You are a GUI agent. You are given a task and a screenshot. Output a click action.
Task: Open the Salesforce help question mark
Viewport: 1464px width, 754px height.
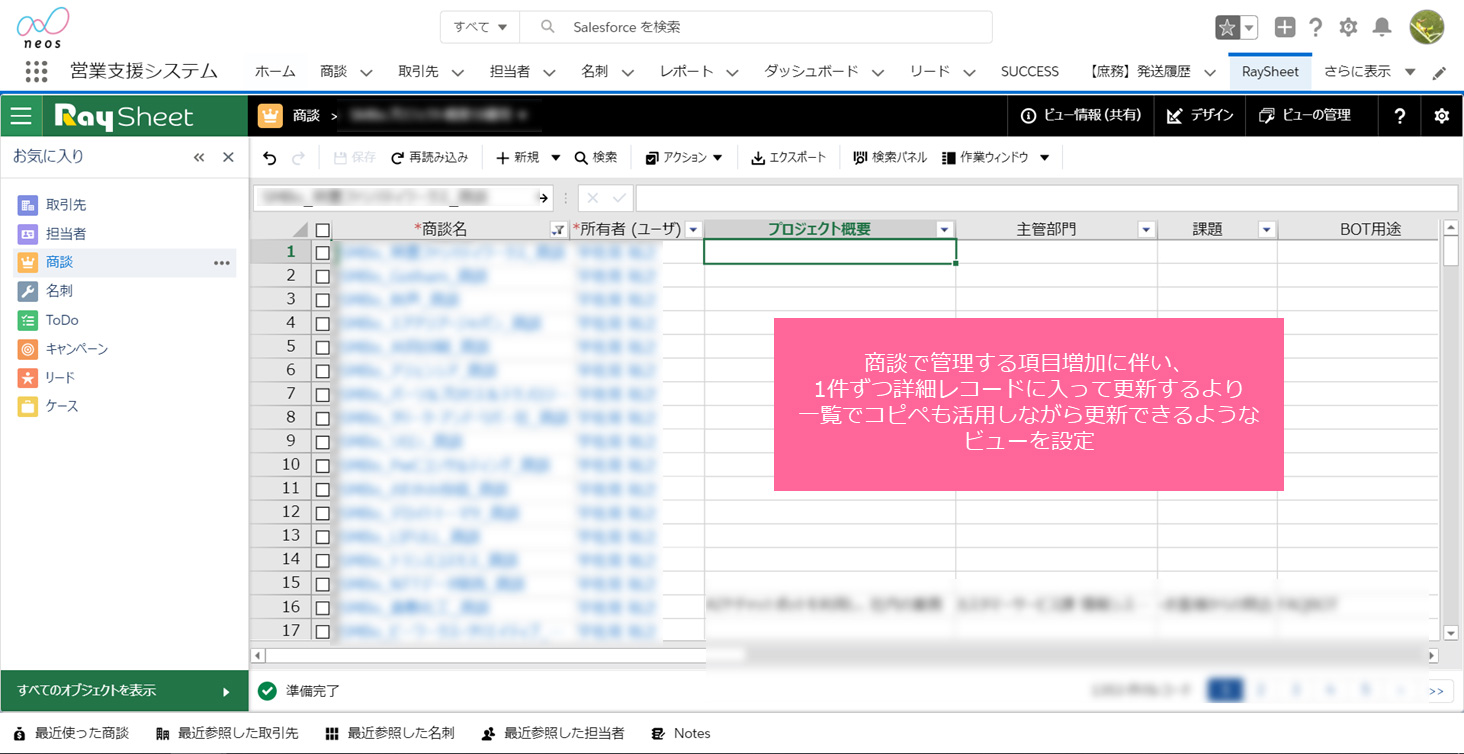(1316, 28)
